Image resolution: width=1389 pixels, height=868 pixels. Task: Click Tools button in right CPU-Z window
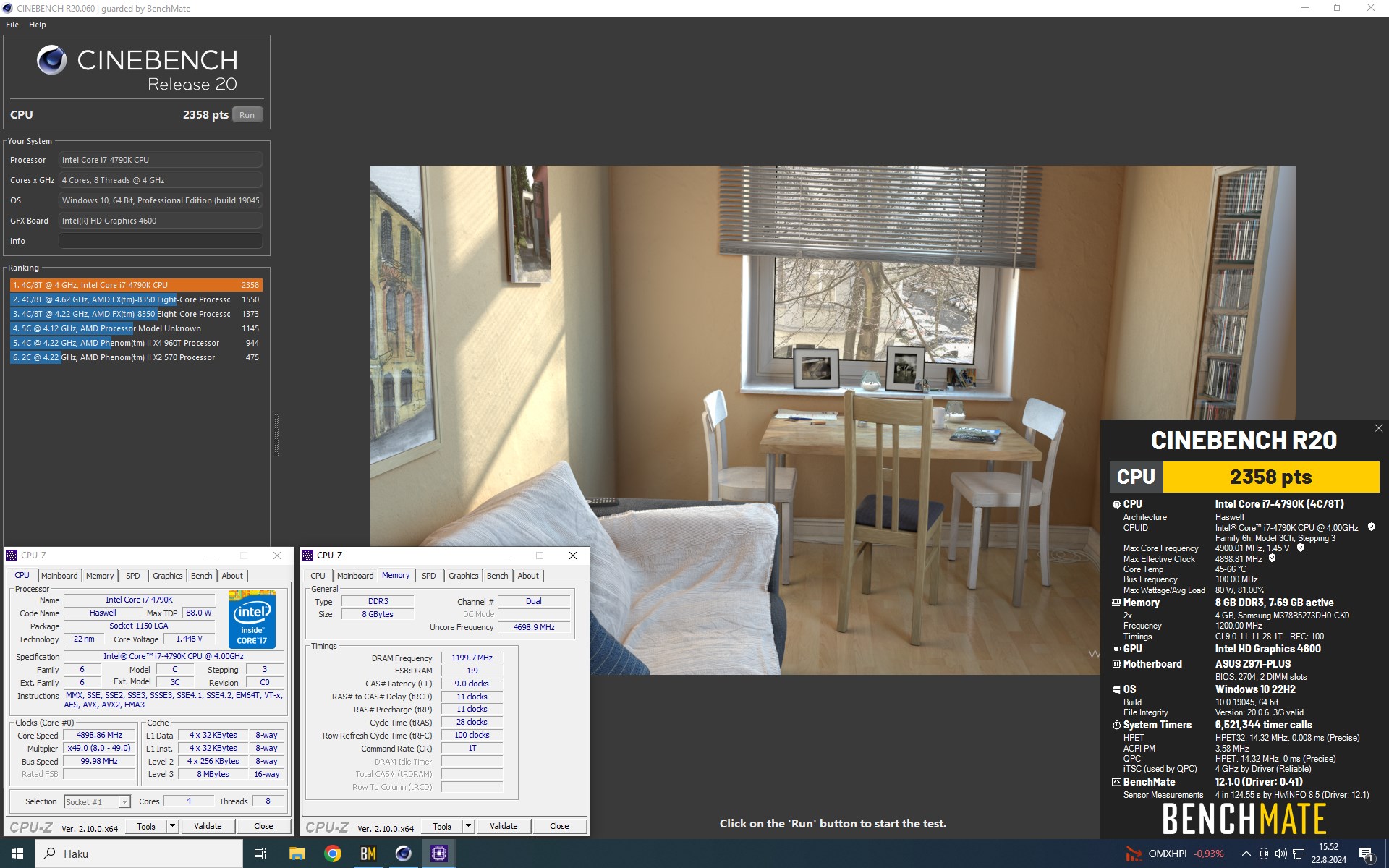point(442,826)
